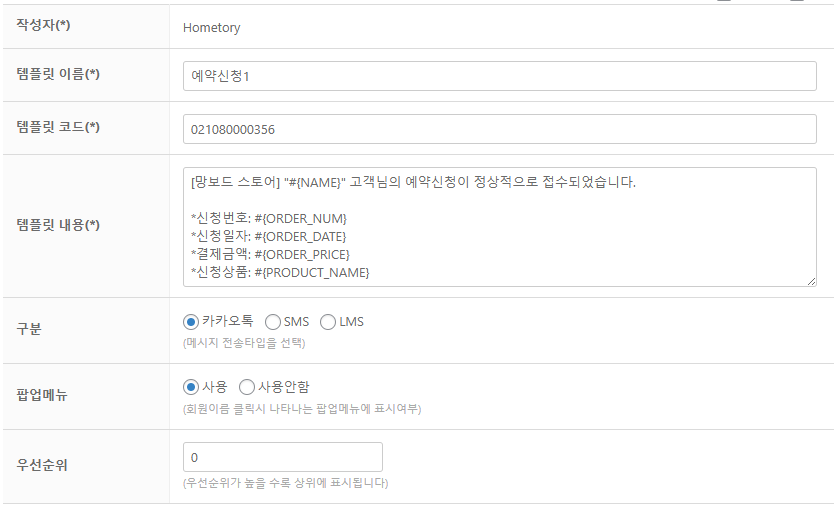
Task: Choose SMS as the message type
Action: coord(273,322)
